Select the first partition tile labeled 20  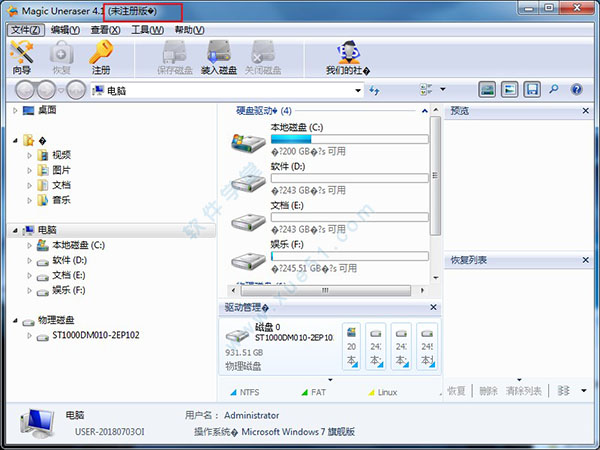point(351,346)
